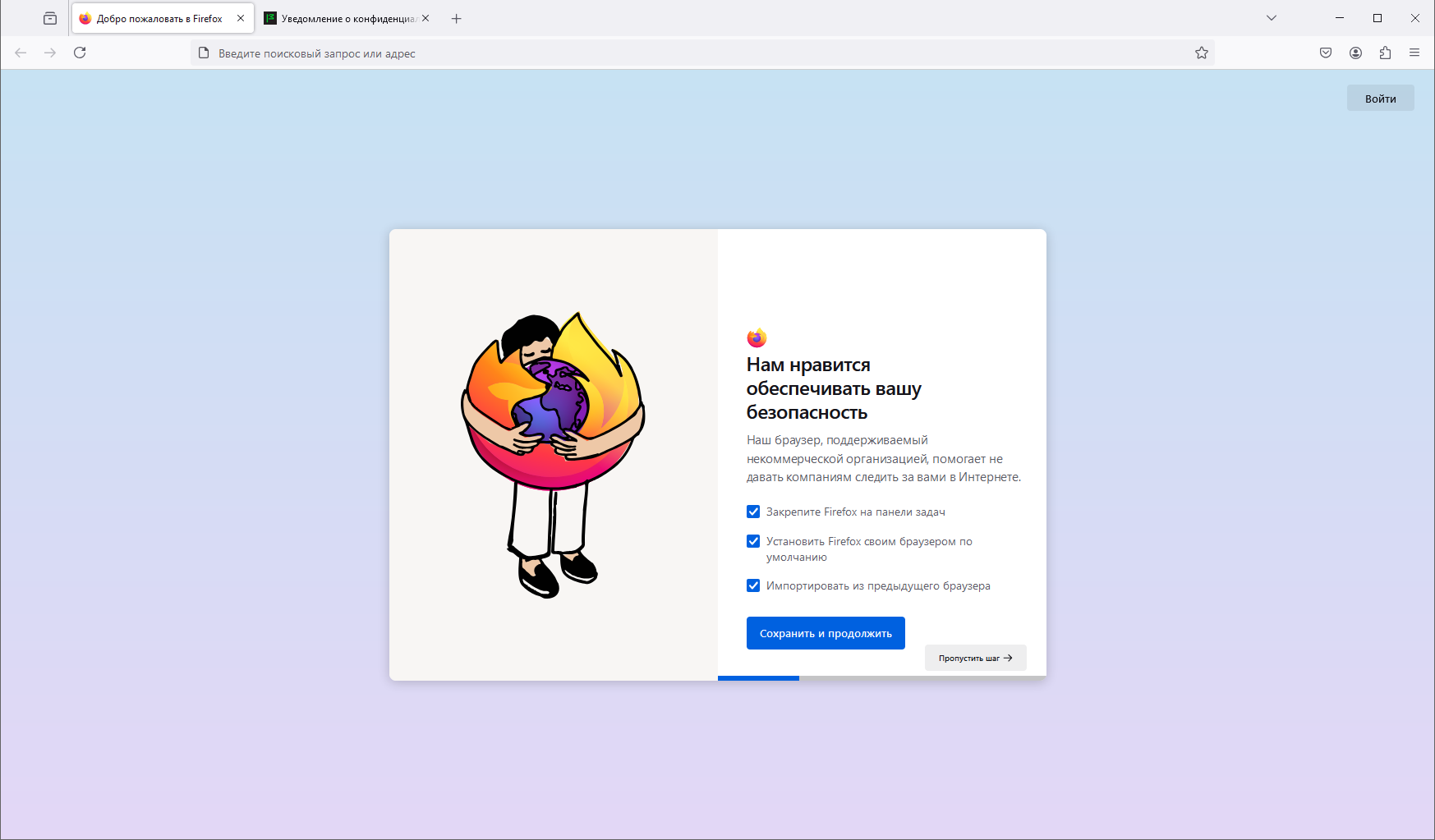Close the Firefox window
The image size is (1435, 840).
(1415, 18)
